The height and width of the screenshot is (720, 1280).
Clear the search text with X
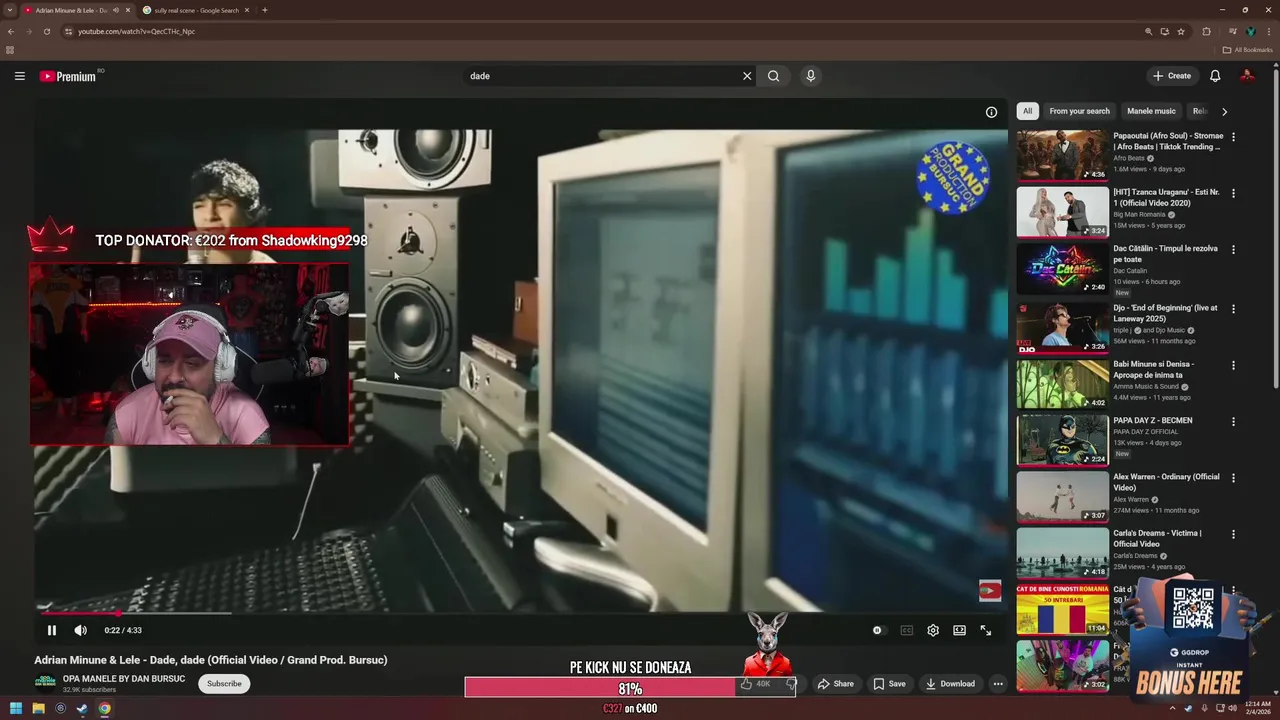coord(746,76)
